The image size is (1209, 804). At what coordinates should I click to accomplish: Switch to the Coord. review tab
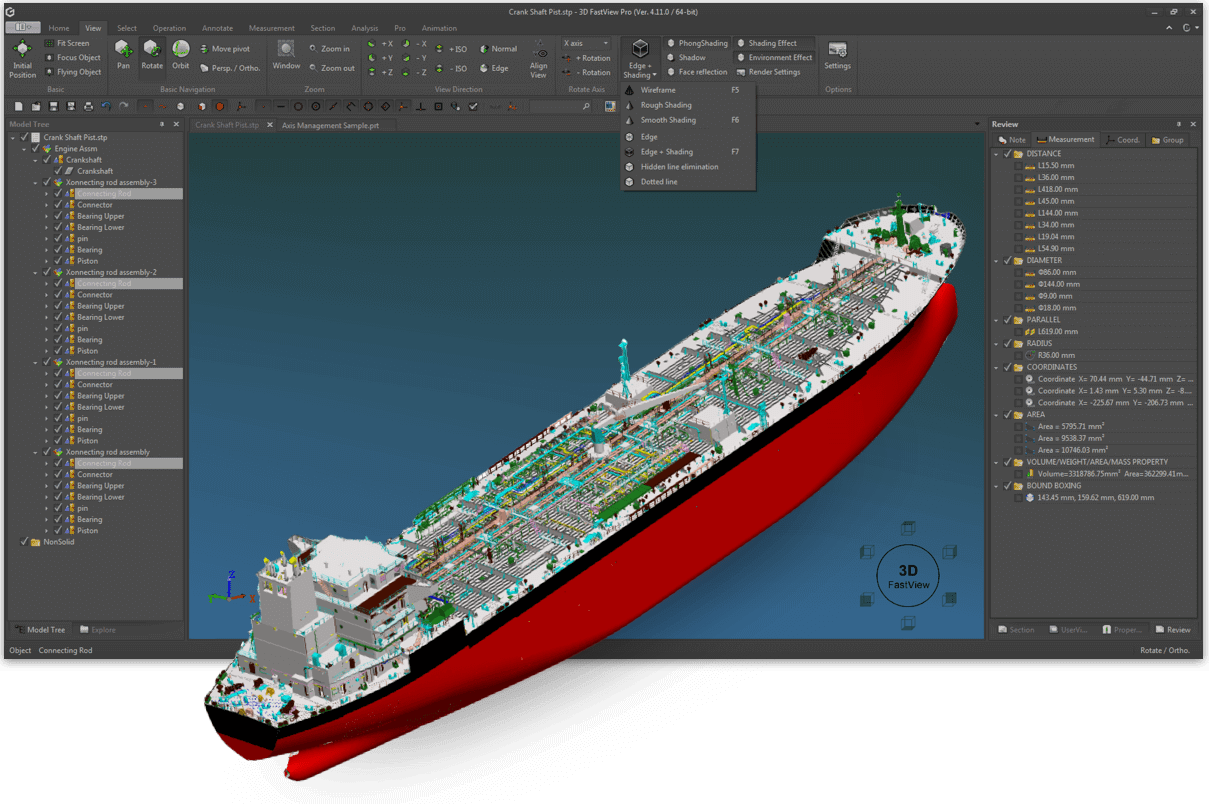pos(1122,140)
